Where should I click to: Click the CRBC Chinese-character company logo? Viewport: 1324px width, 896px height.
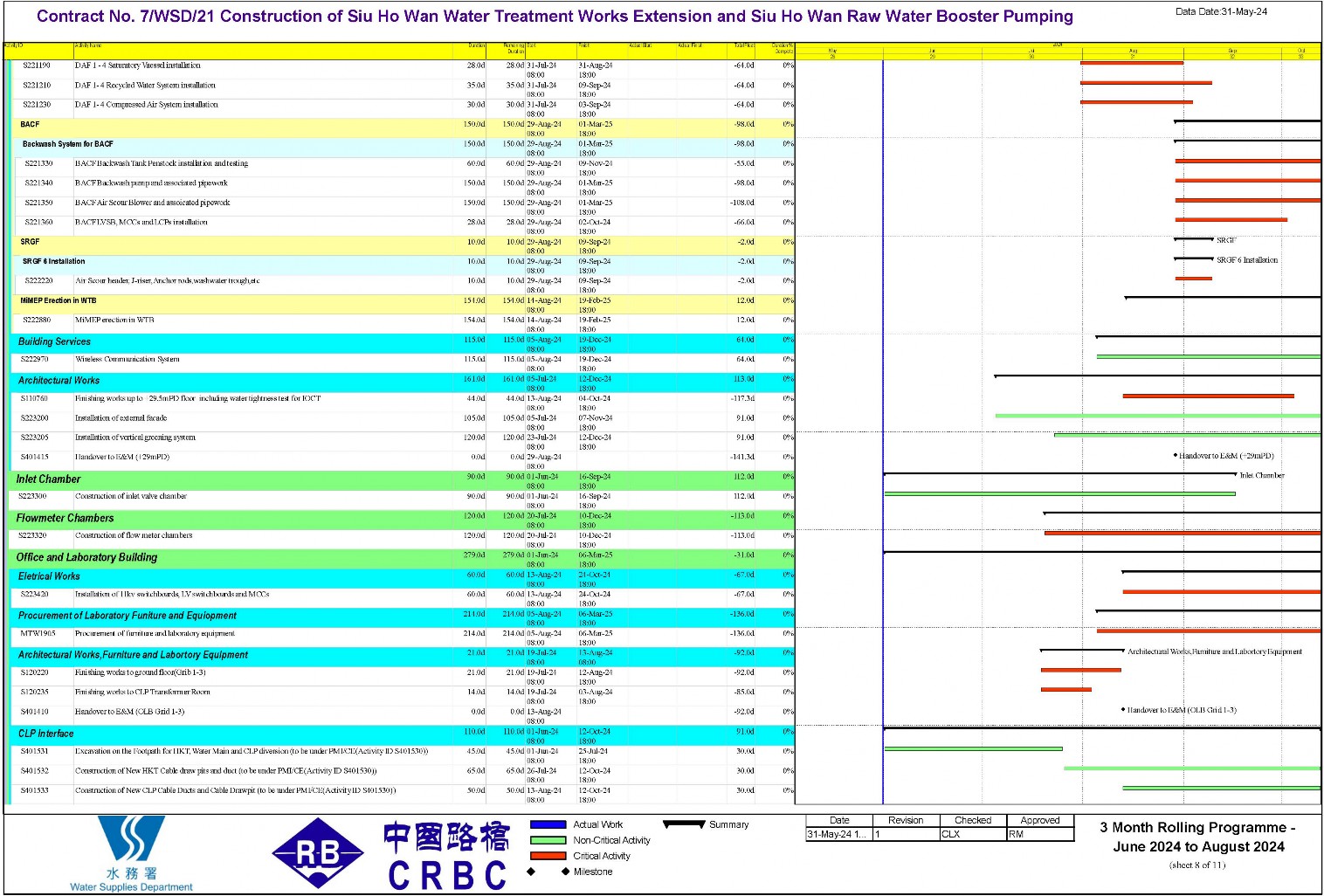(x=446, y=856)
